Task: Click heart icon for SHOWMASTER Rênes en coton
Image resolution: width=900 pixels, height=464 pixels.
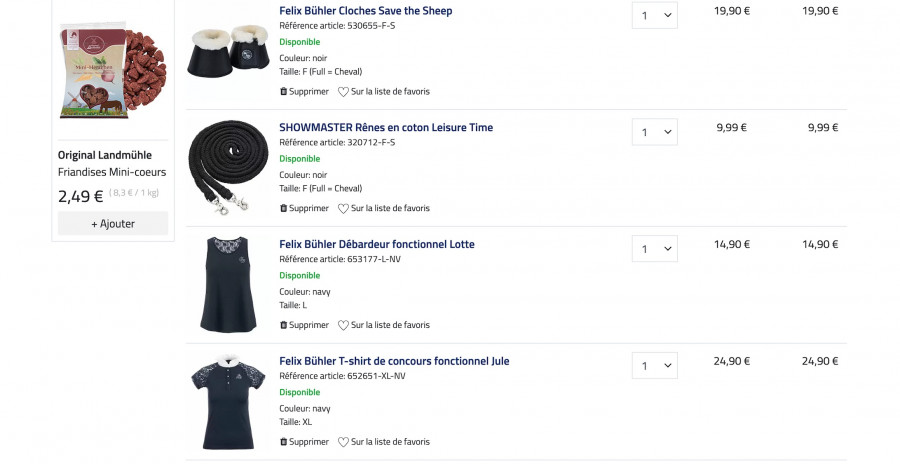Action: (343, 209)
